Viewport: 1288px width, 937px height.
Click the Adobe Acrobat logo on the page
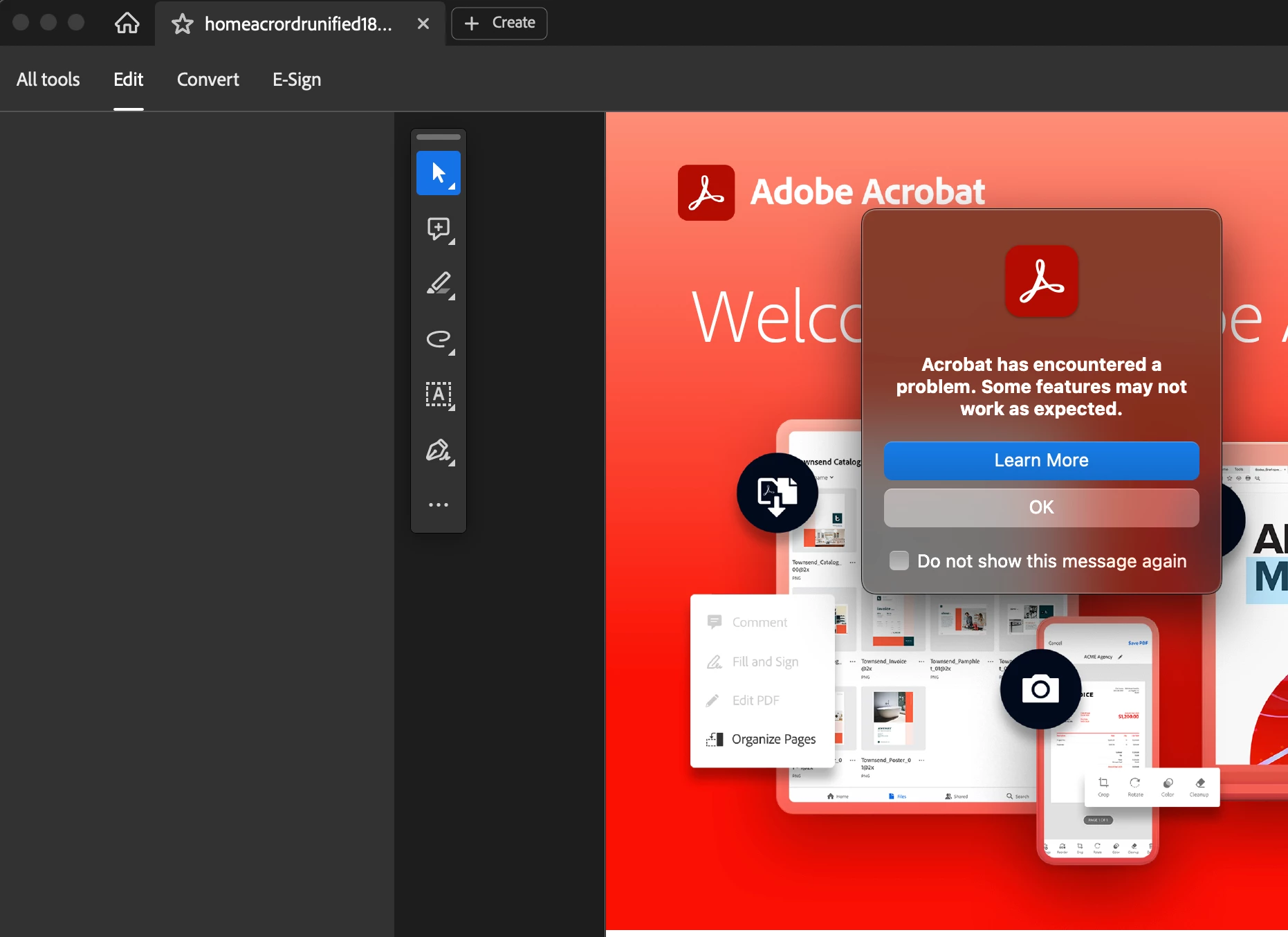click(x=706, y=192)
